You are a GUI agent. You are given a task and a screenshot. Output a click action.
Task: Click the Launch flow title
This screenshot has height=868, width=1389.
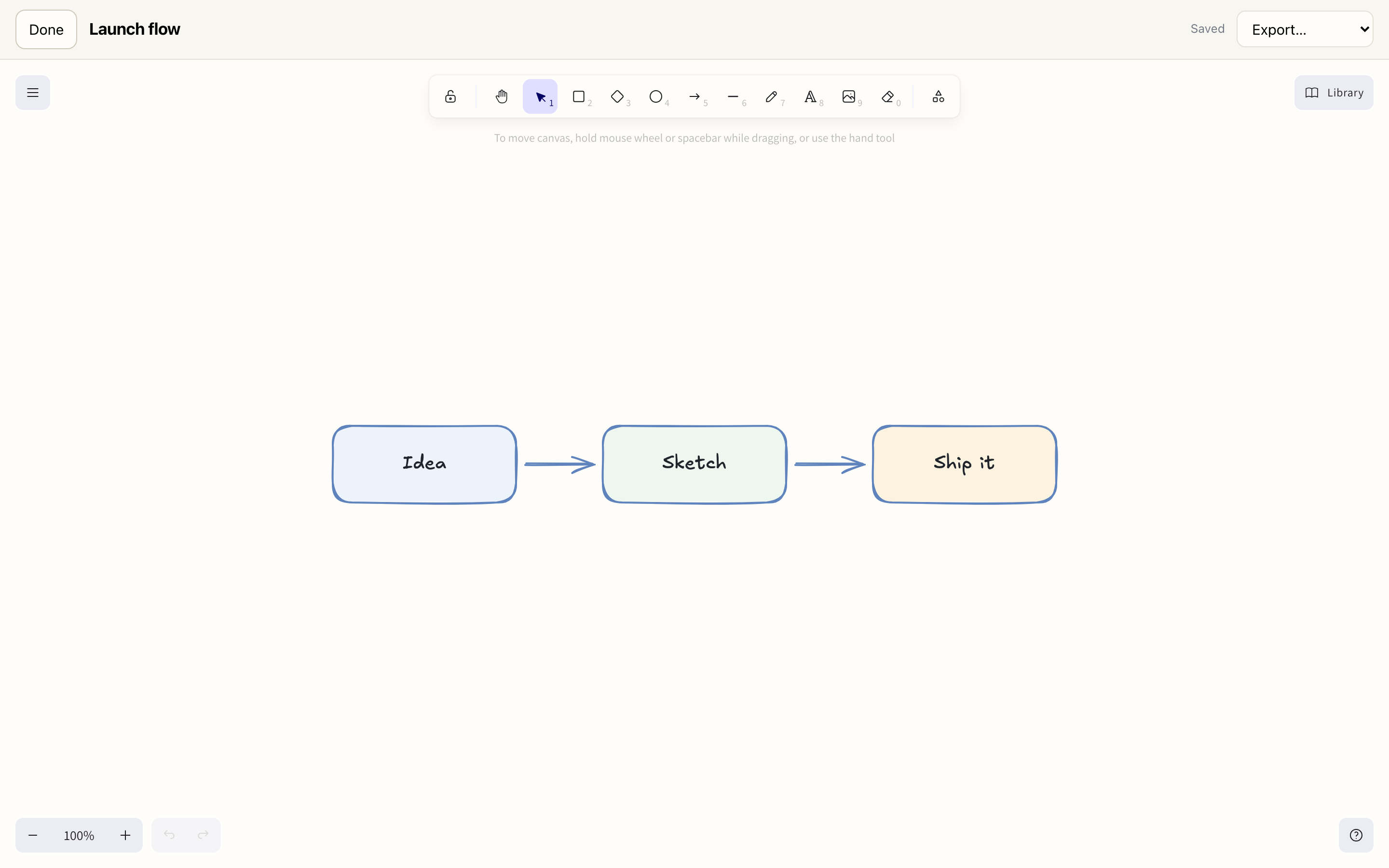[x=134, y=29]
